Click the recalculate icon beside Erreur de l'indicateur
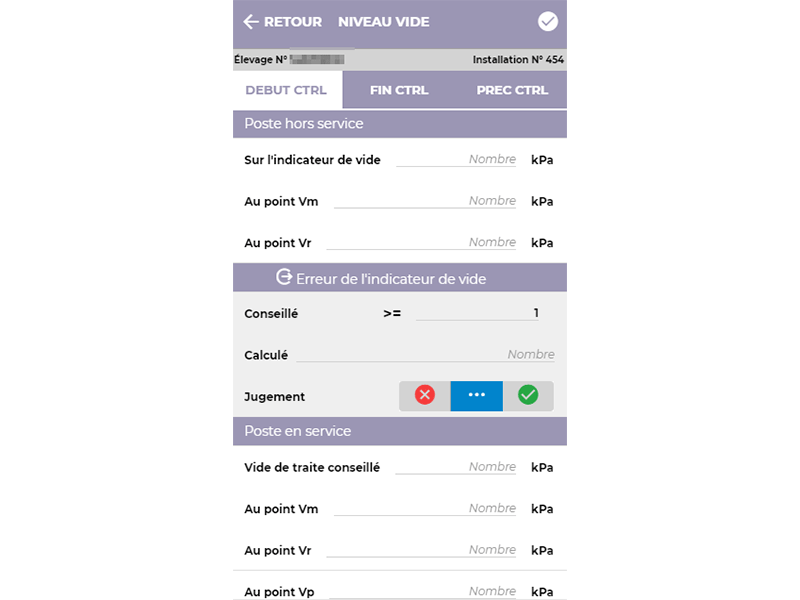 [284, 277]
